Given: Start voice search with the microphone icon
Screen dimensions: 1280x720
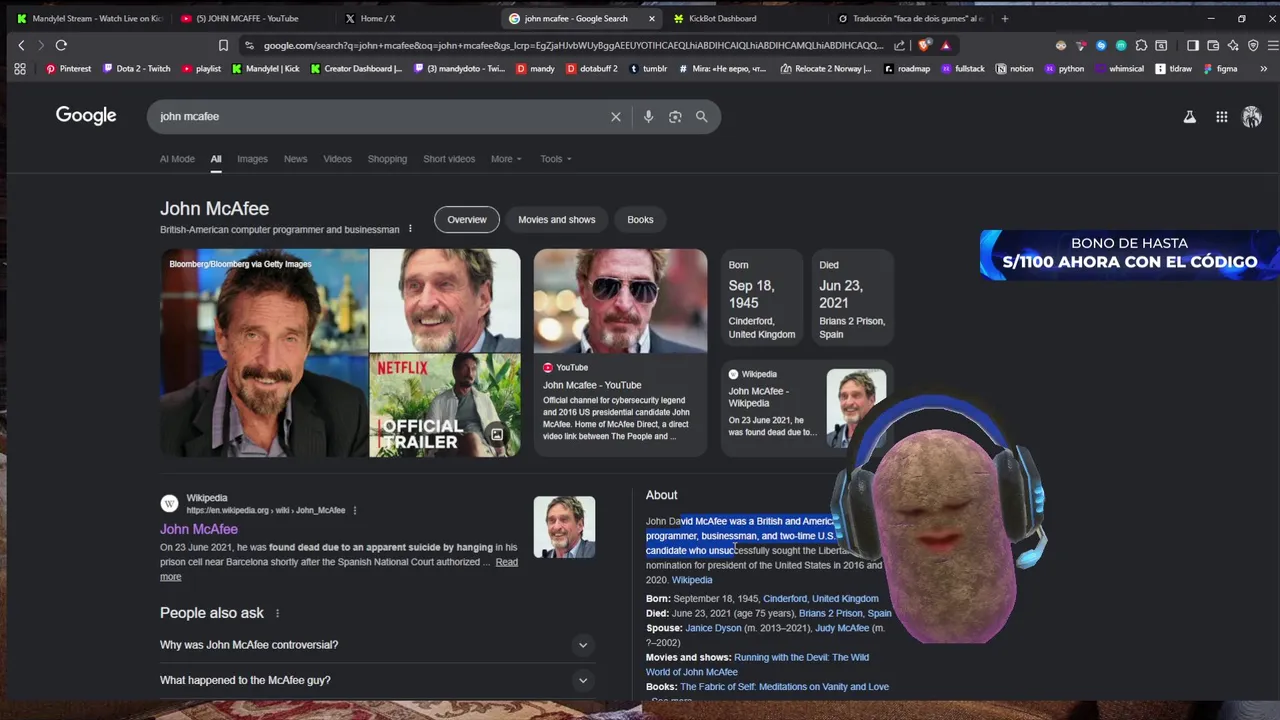Looking at the screenshot, I should click(x=648, y=117).
